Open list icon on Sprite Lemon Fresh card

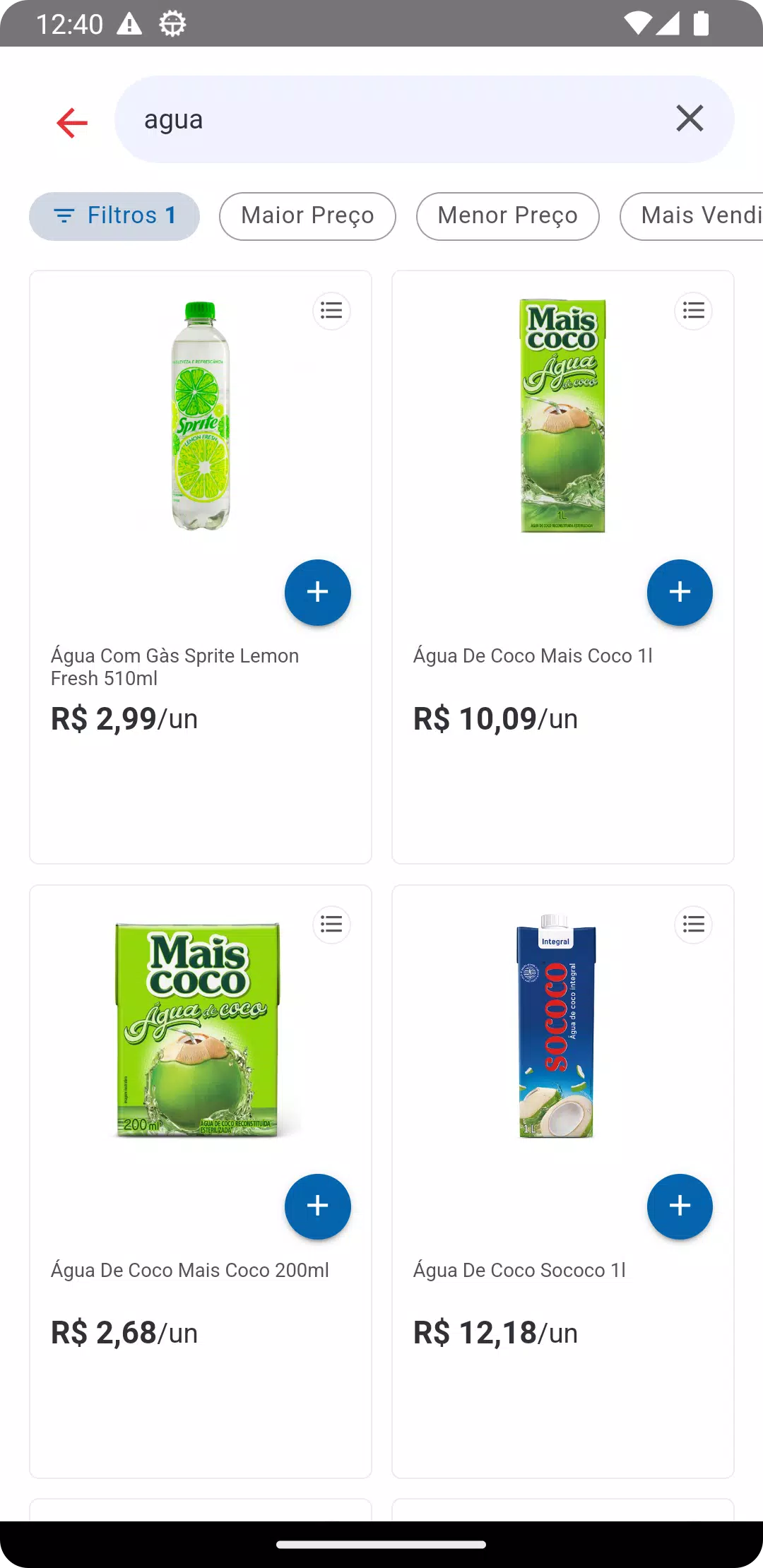[x=331, y=310]
